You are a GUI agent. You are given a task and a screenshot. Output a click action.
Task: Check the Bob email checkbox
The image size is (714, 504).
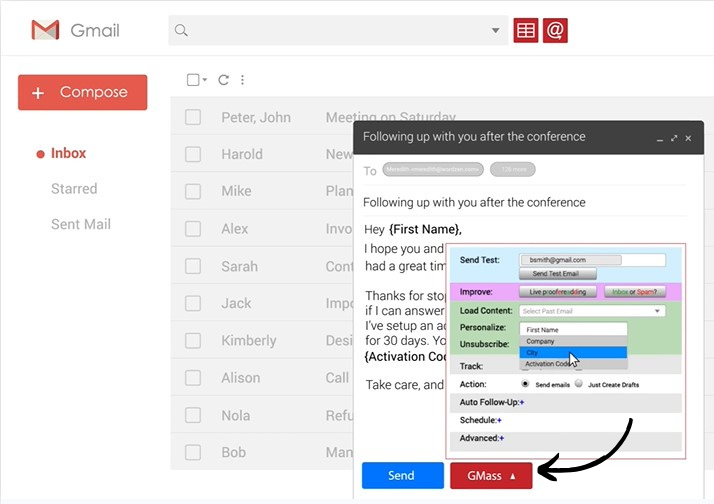193,453
